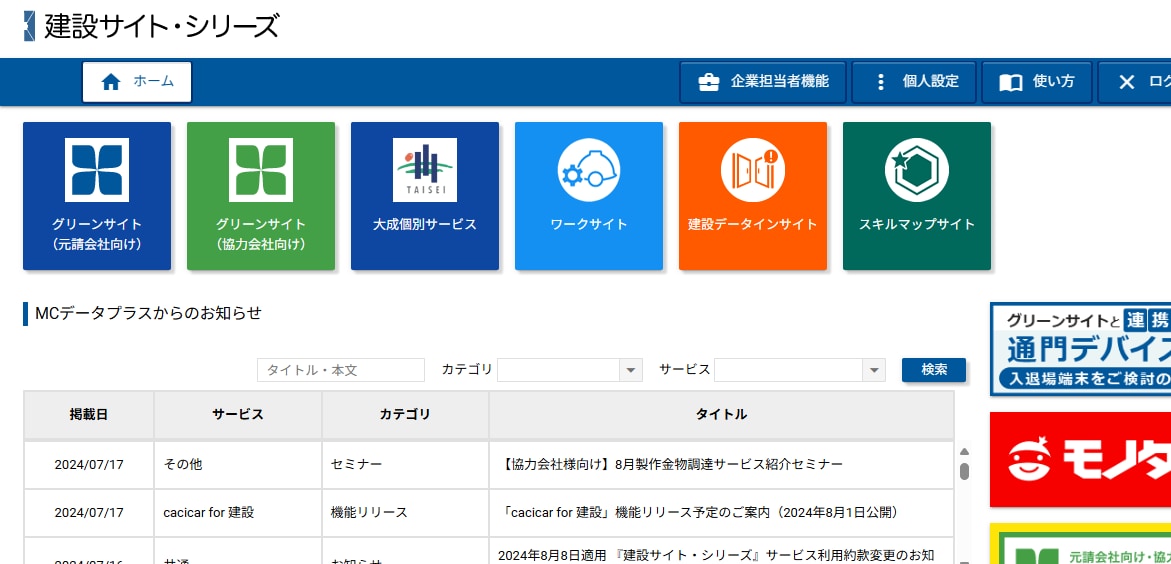Click the green clover icon for 協力会社向け
Screen dimensions: 1171x564
coord(261,170)
